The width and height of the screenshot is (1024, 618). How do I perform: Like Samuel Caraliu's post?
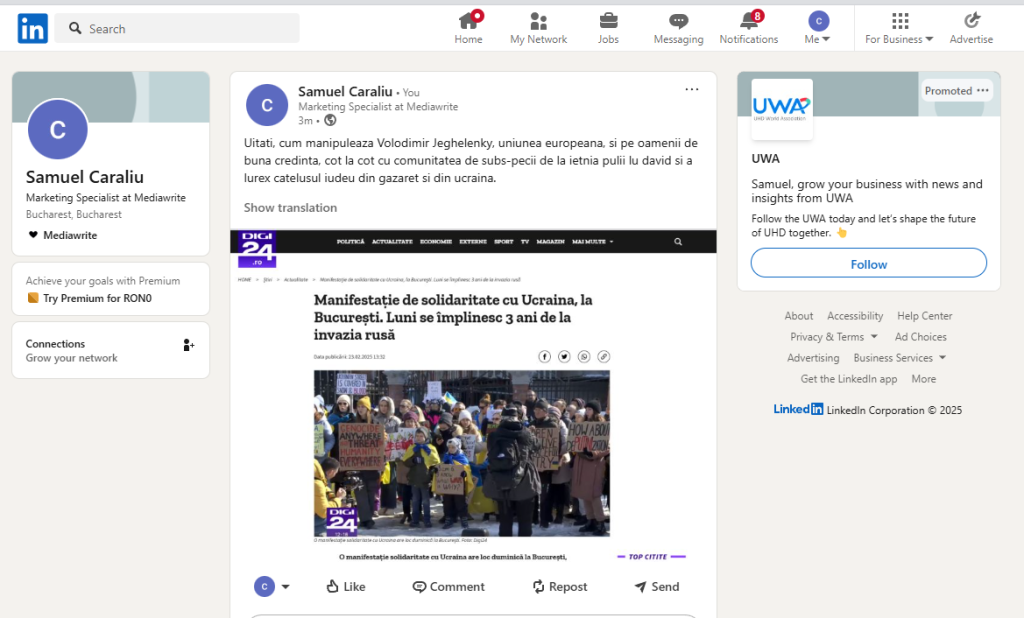[x=346, y=587]
